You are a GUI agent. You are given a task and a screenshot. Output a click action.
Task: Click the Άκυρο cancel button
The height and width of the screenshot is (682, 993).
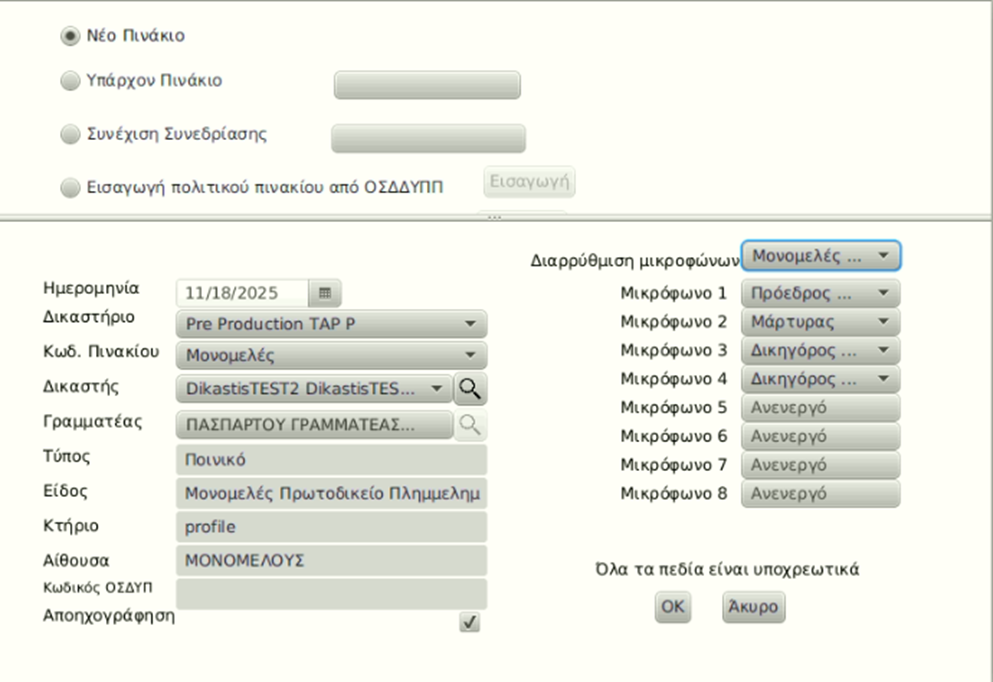coord(753,607)
